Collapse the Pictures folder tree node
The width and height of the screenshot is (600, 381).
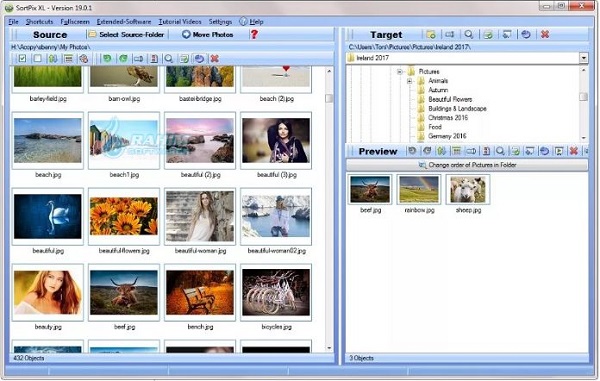[400, 72]
